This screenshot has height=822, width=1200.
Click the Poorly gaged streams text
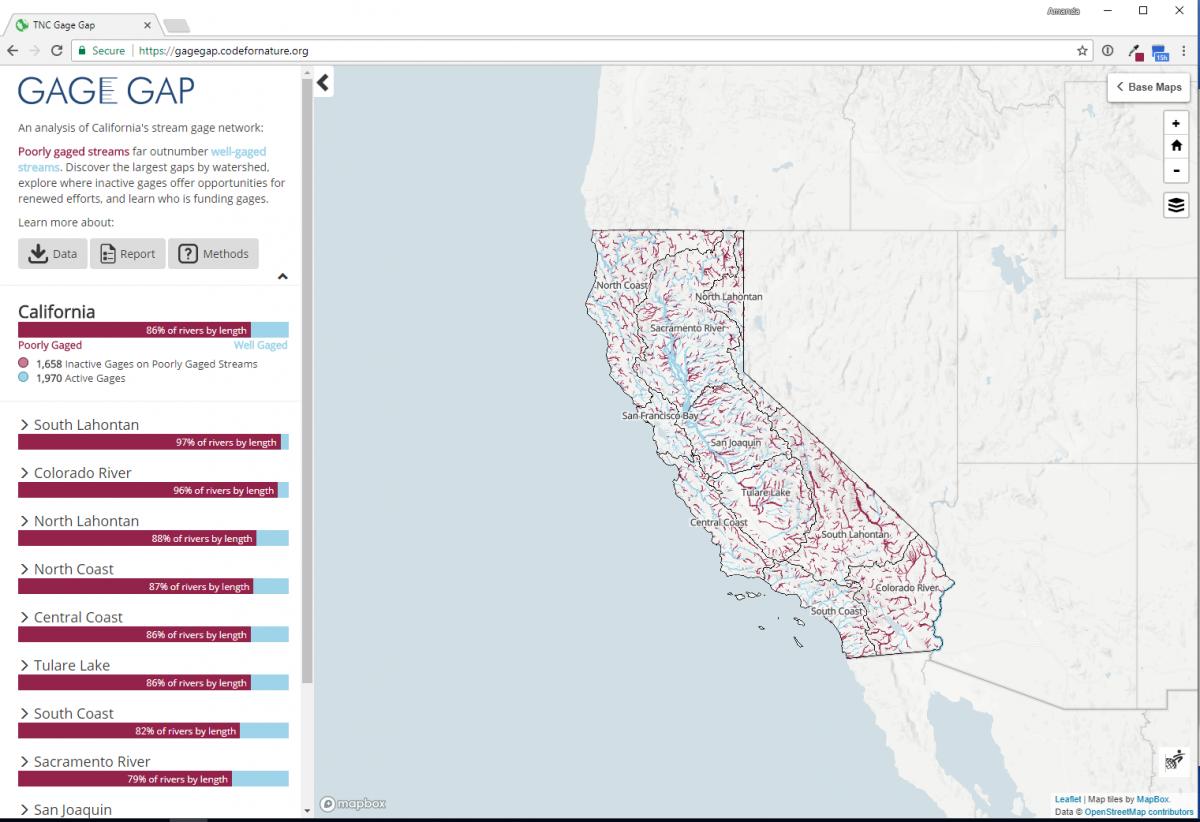click(x=73, y=152)
